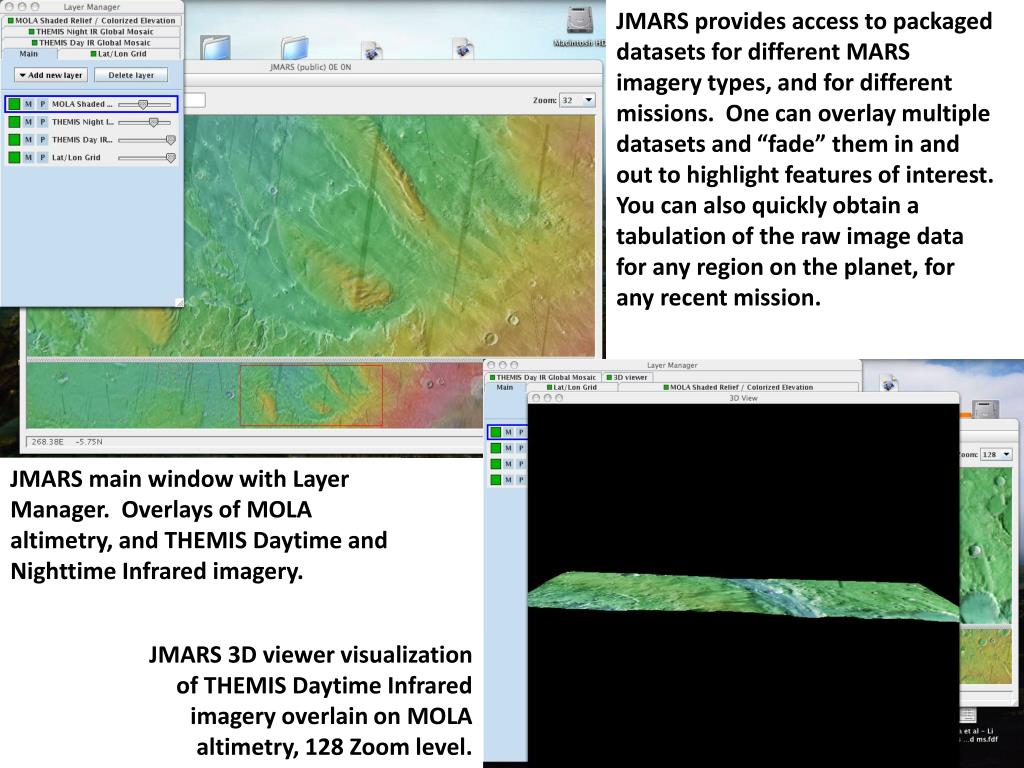Click the input field left of Zoom 32

(x=195, y=100)
